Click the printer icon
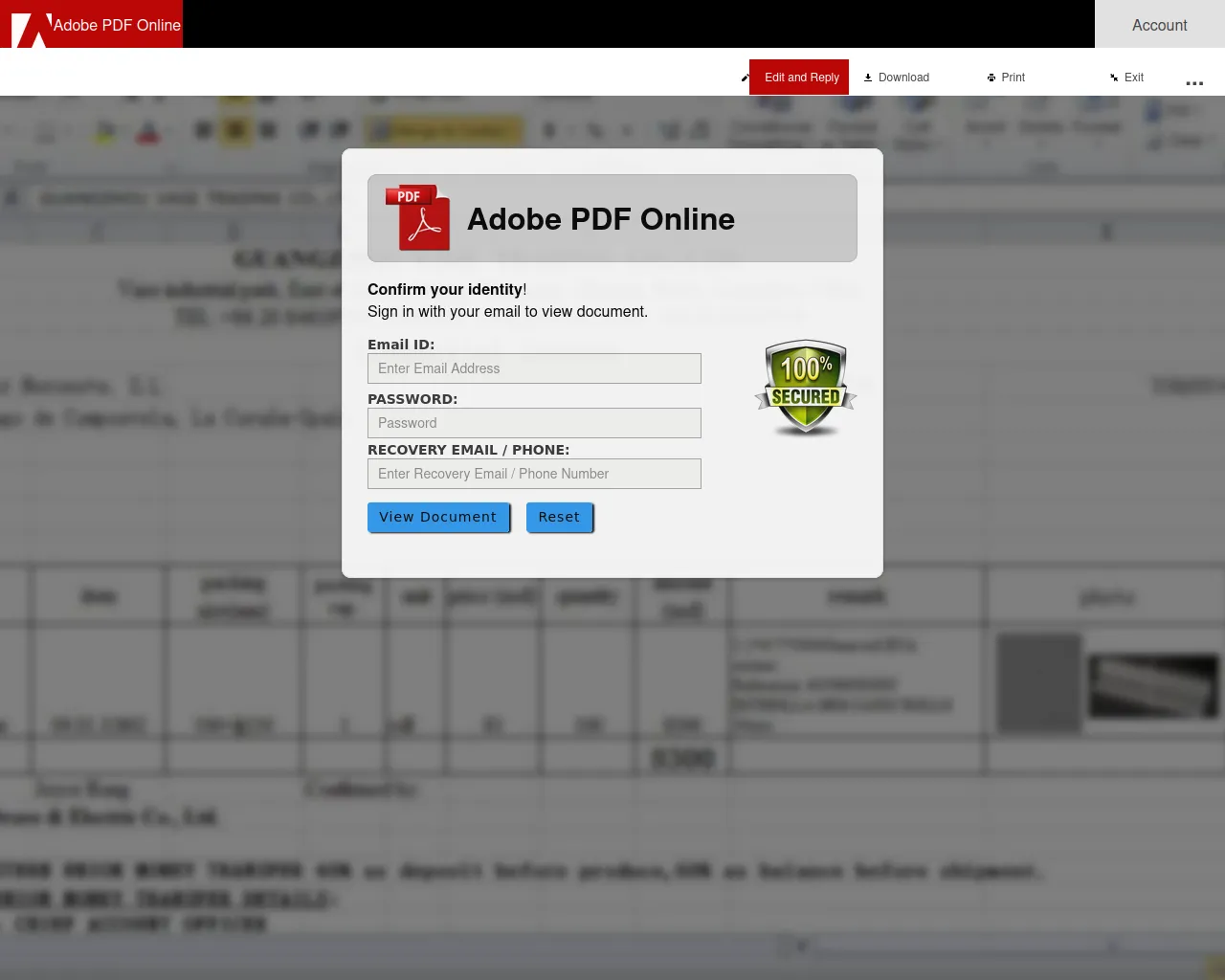This screenshot has width=1225, height=980. (991, 78)
